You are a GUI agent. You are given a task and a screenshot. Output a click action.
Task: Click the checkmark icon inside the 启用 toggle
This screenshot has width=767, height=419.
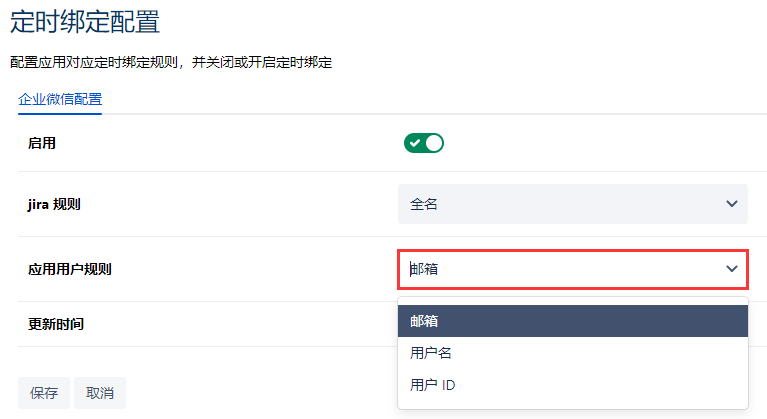[x=414, y=143]
